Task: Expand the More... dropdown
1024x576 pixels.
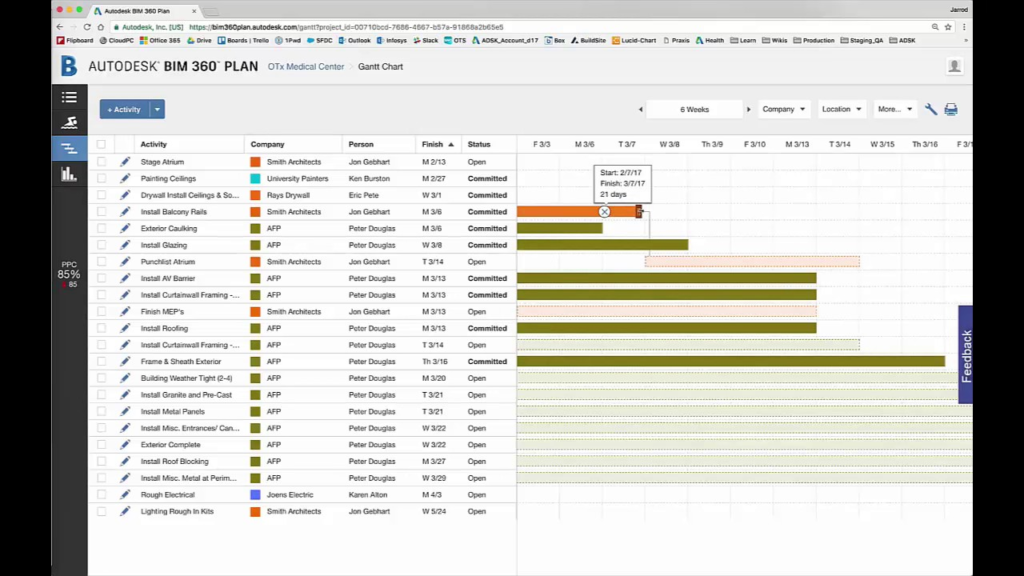Action: [x=895, y=109]
